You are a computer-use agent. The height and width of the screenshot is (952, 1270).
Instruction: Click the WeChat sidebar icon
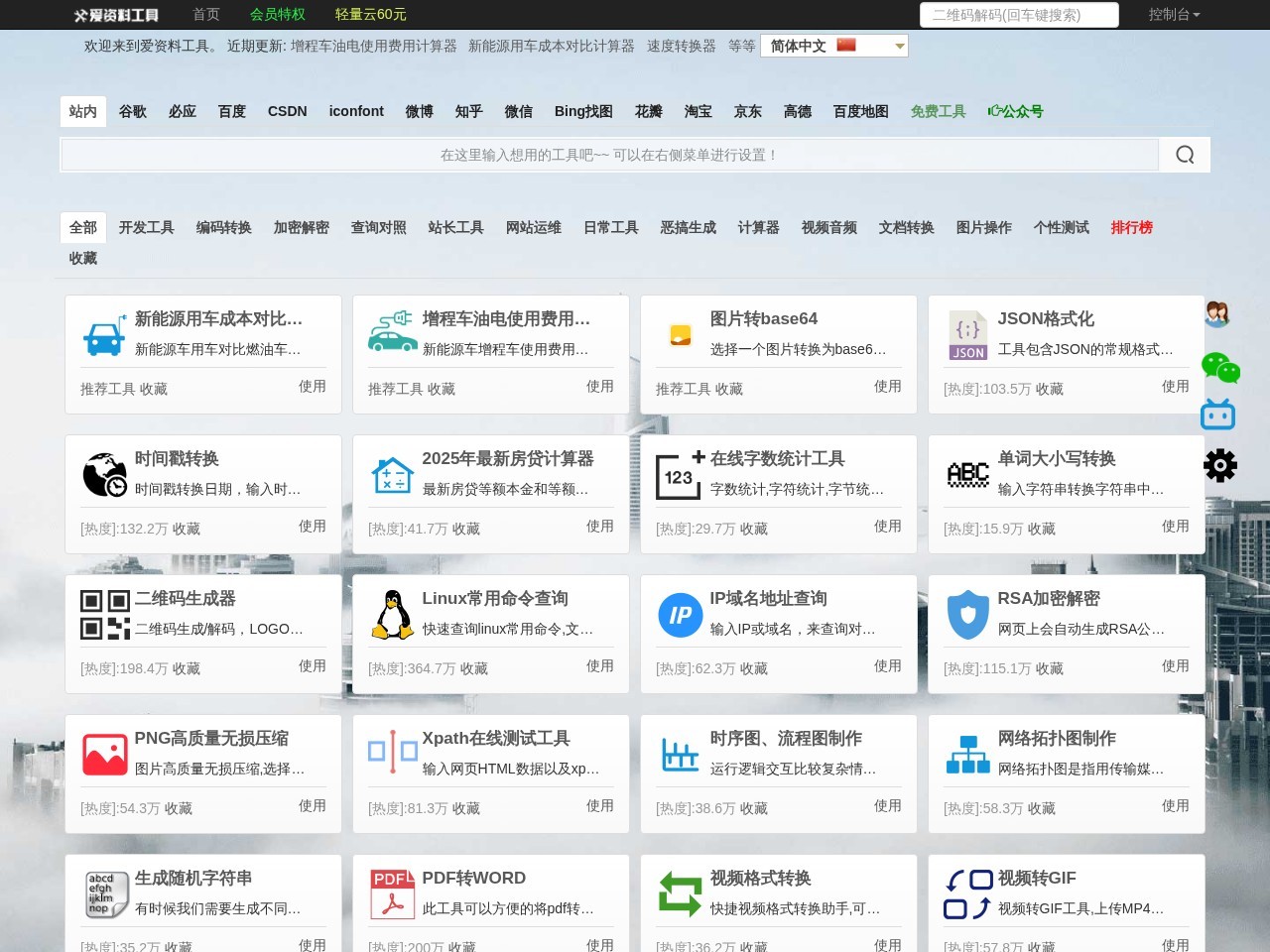coord(1220,368)
